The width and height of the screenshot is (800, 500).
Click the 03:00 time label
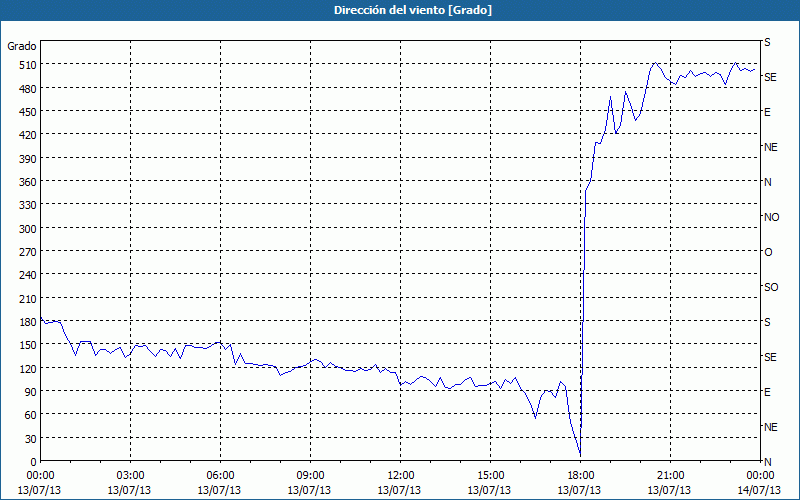click(x=130, y=476)
